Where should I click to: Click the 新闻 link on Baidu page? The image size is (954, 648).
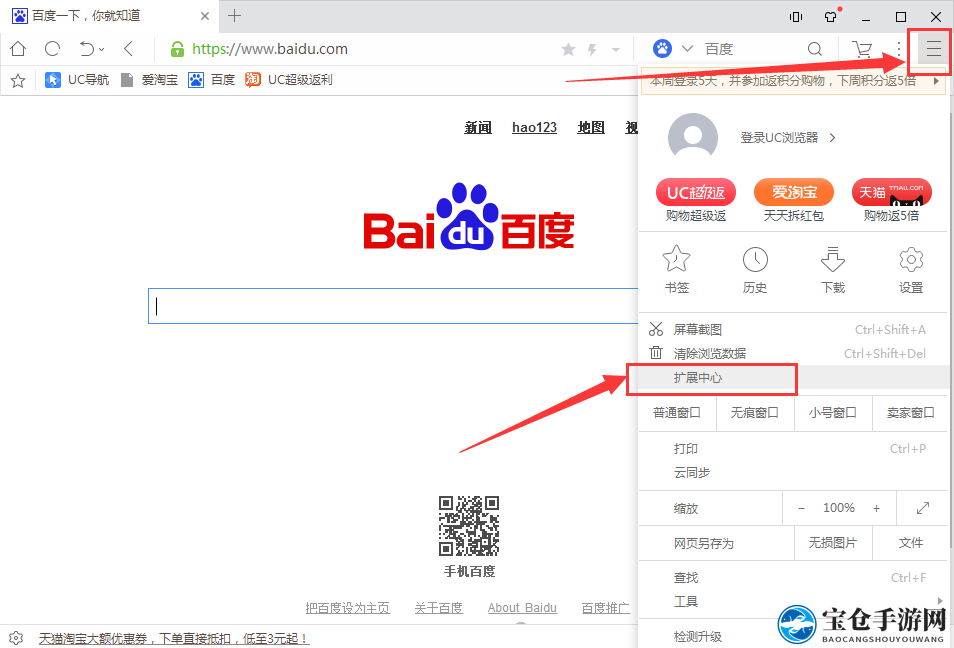coord(478,127)
